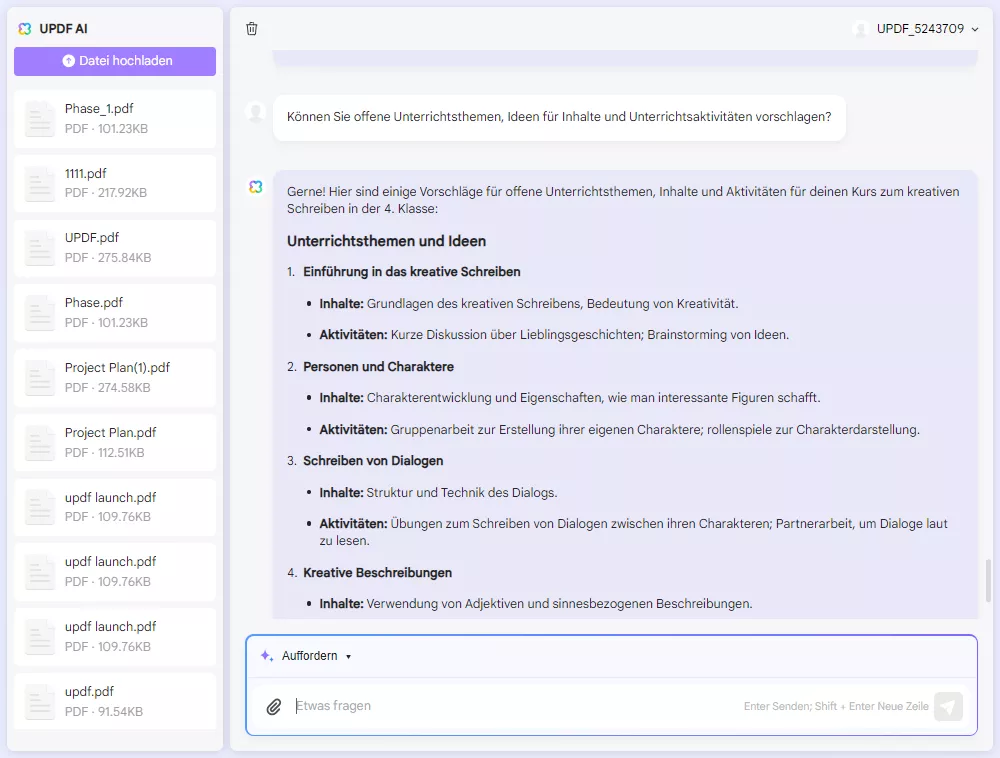Click the trash icon to clear the chat

(252, 29)
